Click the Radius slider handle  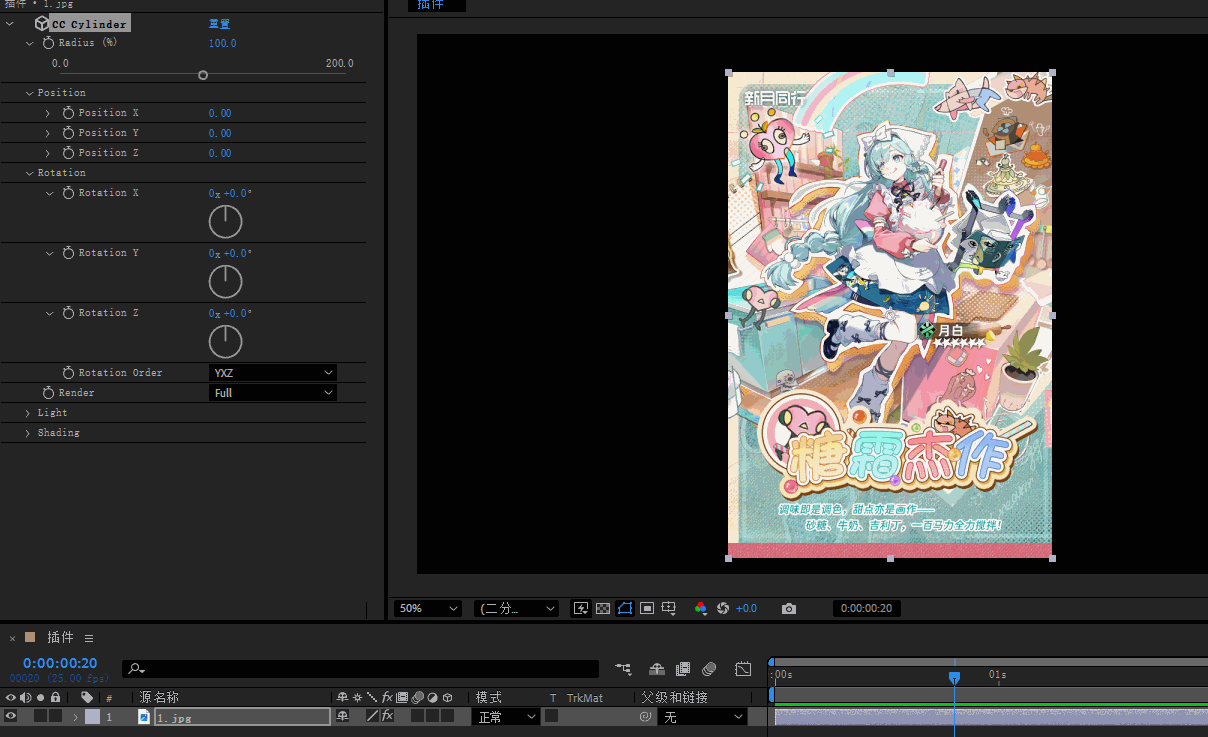(203, 75)
